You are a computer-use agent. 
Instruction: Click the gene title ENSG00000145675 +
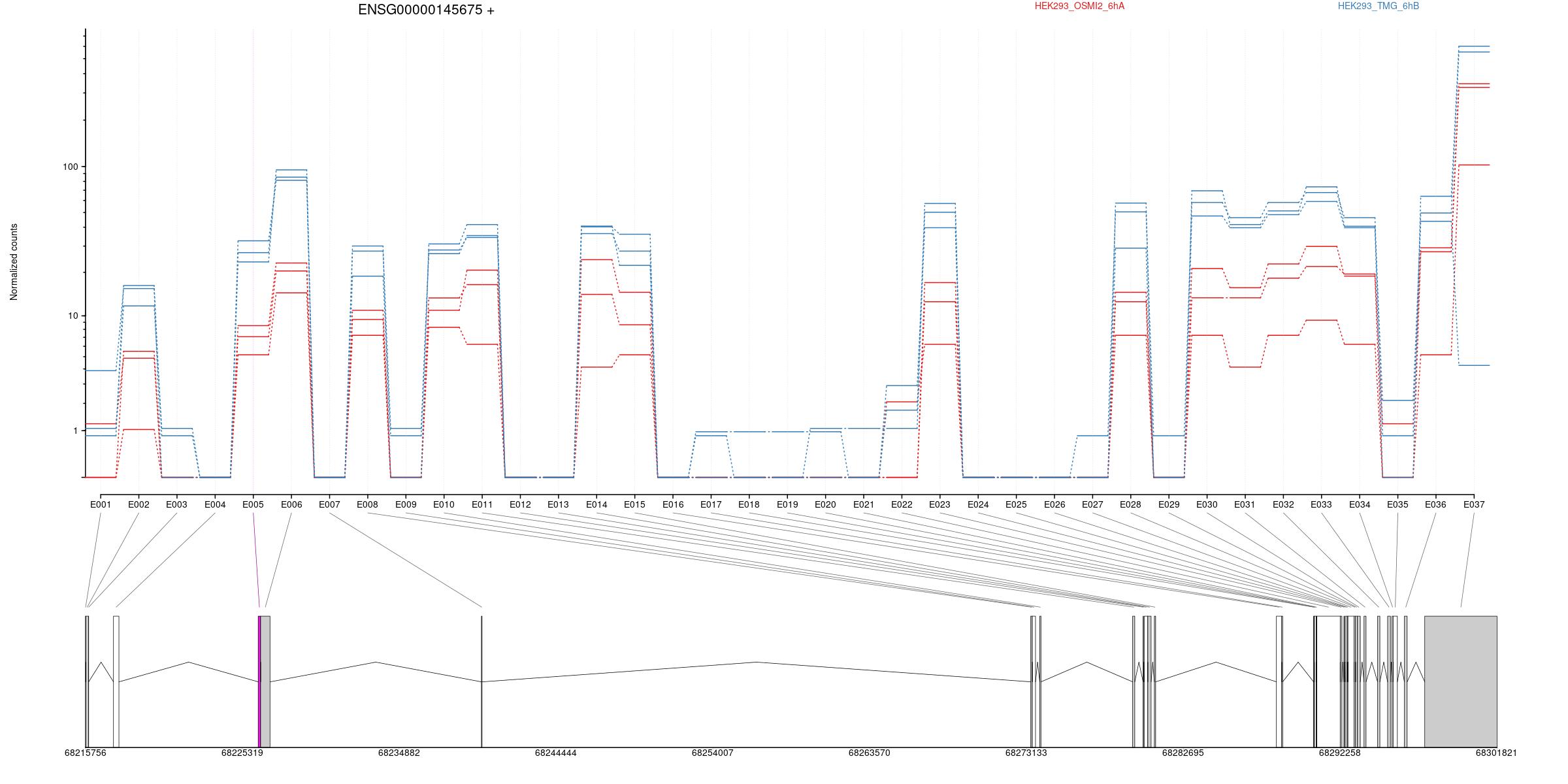pos(426,10)
